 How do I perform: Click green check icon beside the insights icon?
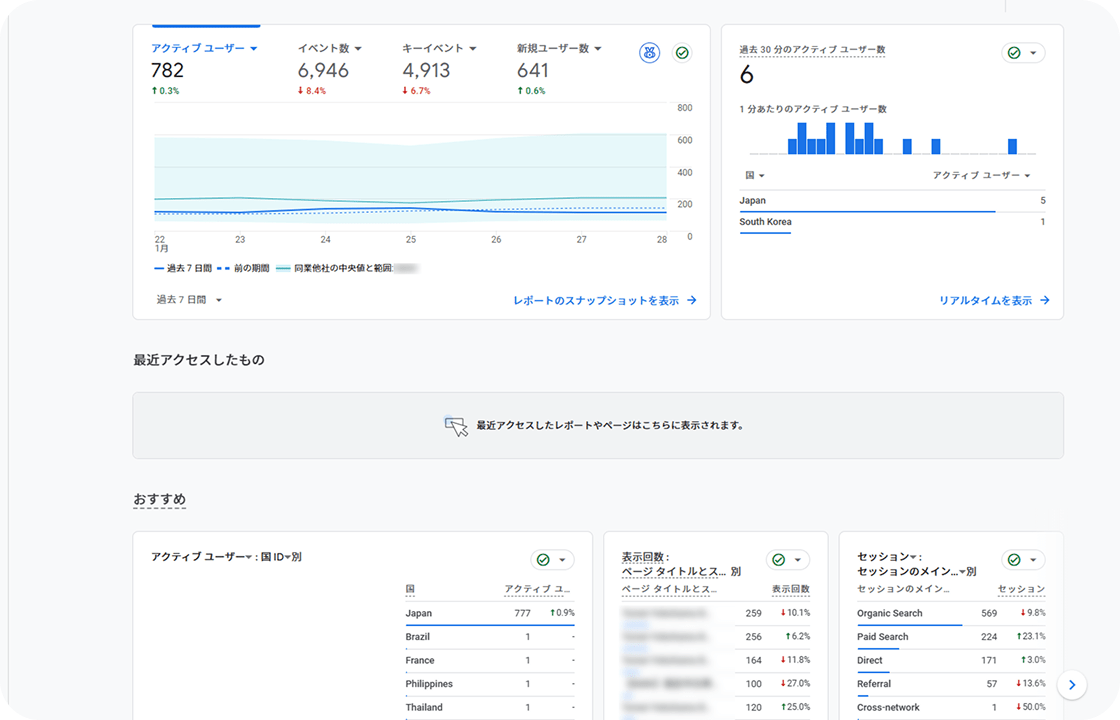click(x=683, y=53)
